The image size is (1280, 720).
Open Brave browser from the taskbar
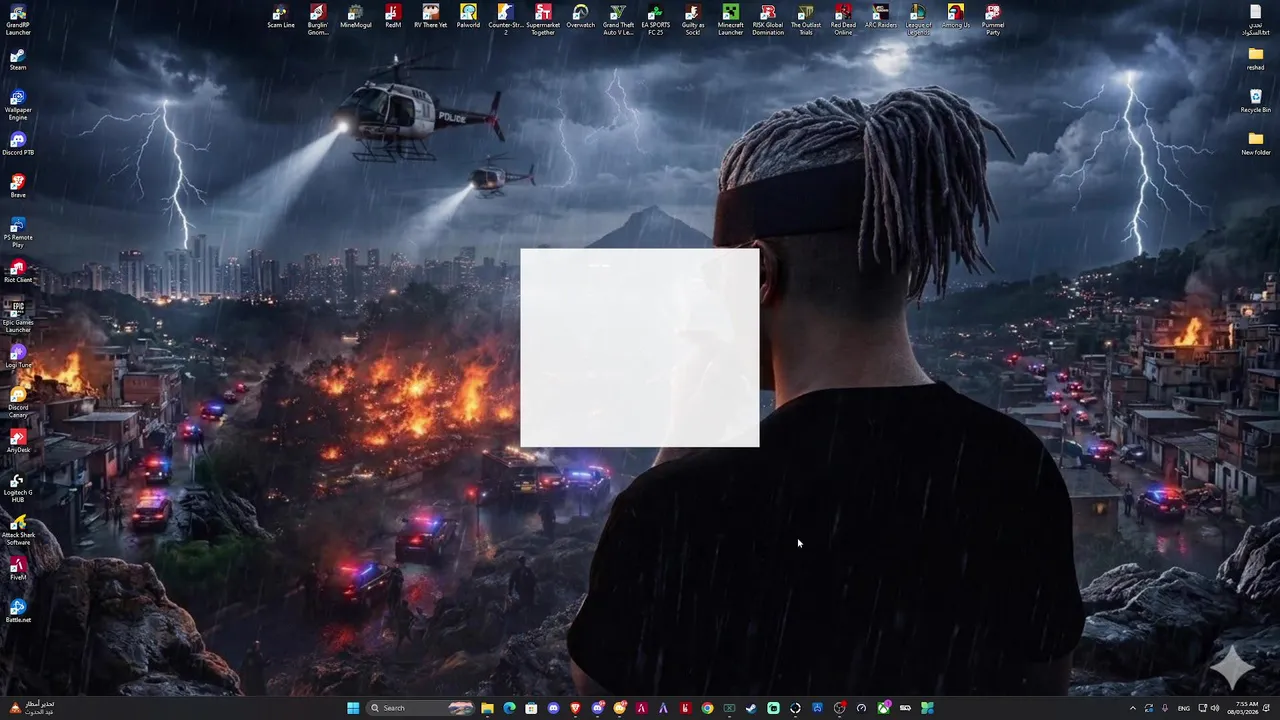[575, 708]
